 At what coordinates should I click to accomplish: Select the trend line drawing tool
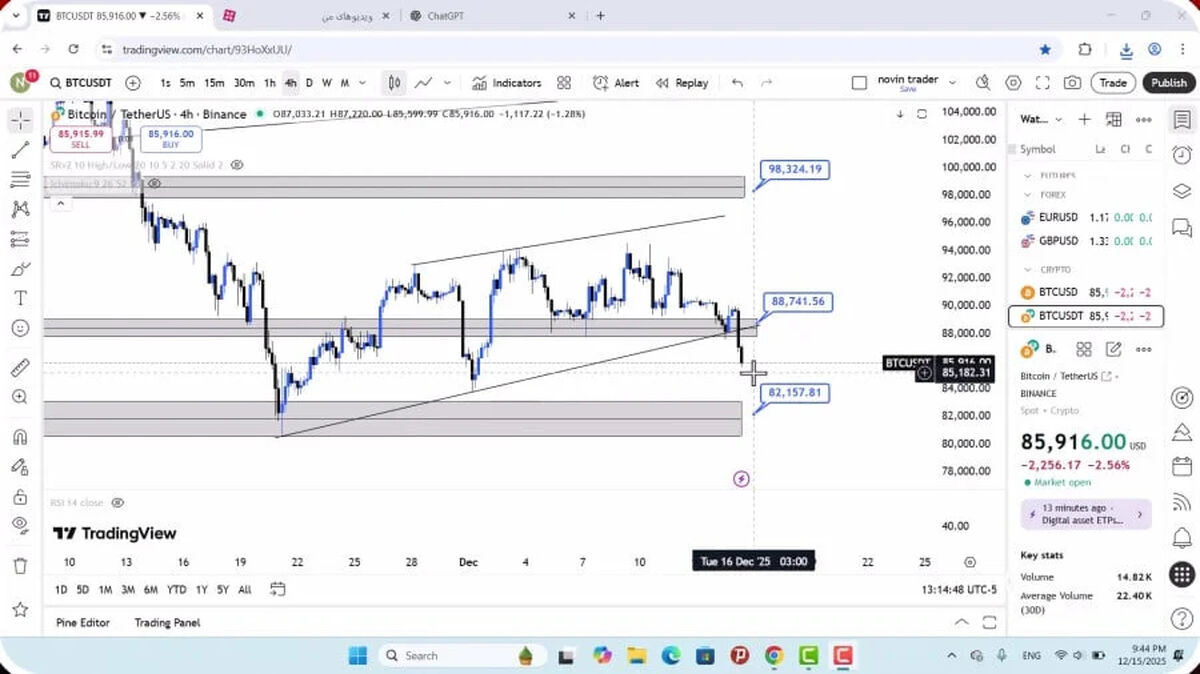20,151
